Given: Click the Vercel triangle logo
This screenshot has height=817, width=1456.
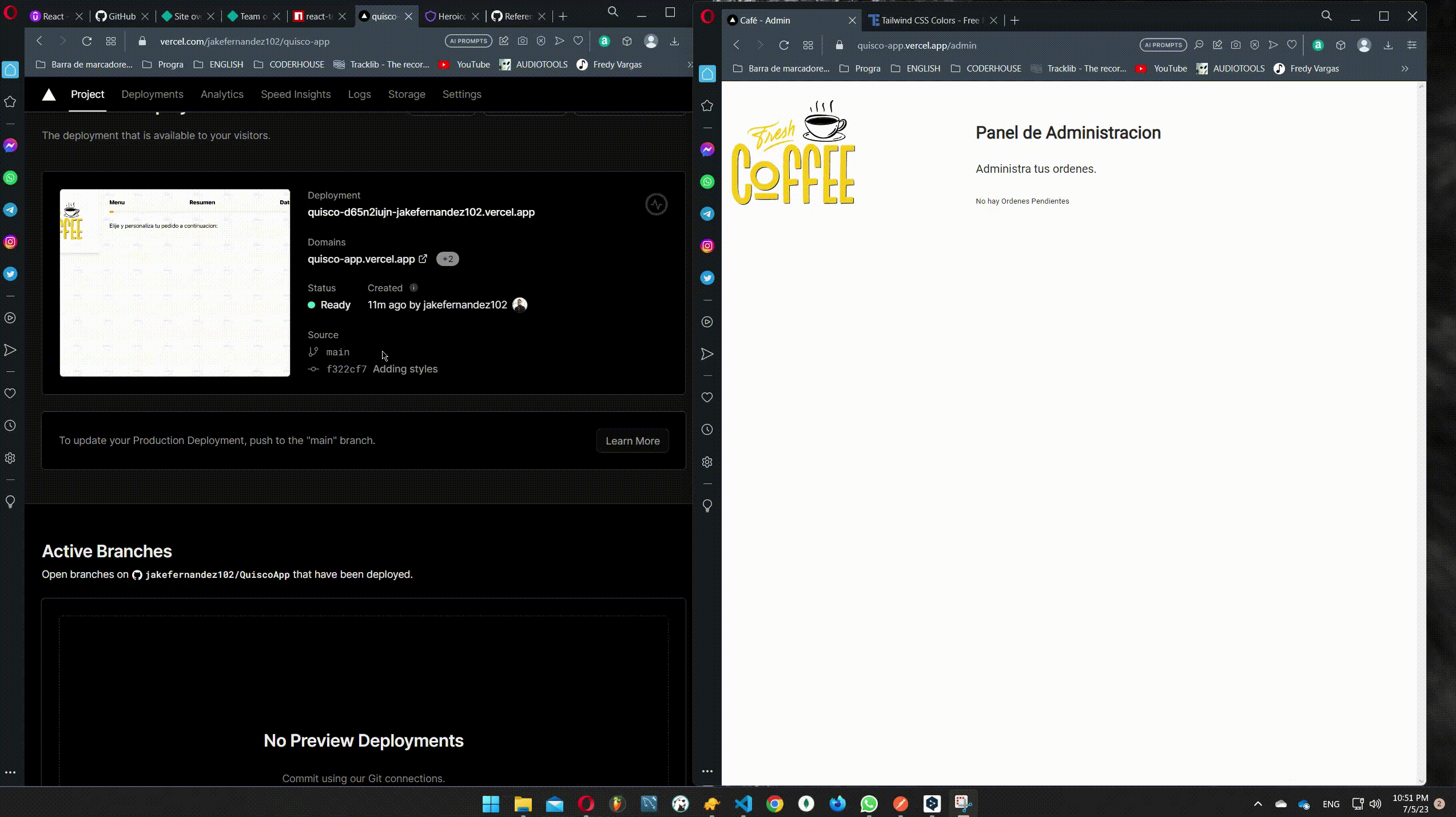Looking at the screenshot, I should (x=49, y=94).
